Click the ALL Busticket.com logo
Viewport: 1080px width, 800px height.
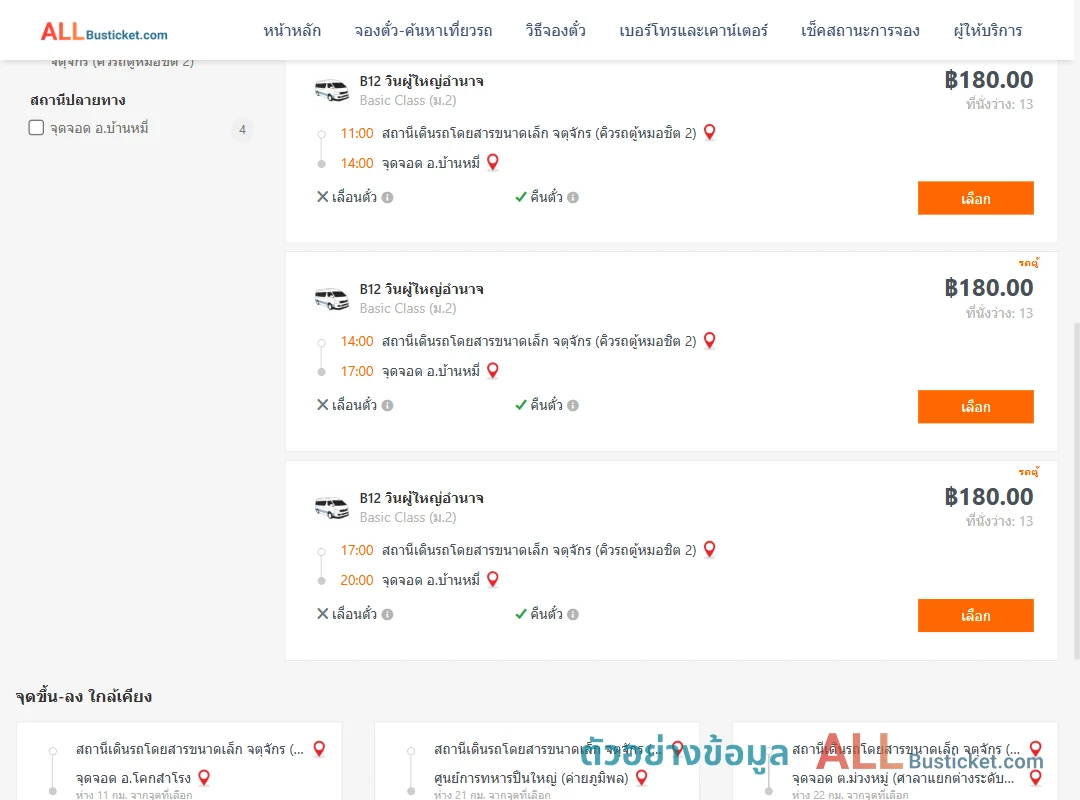[104, 32]
